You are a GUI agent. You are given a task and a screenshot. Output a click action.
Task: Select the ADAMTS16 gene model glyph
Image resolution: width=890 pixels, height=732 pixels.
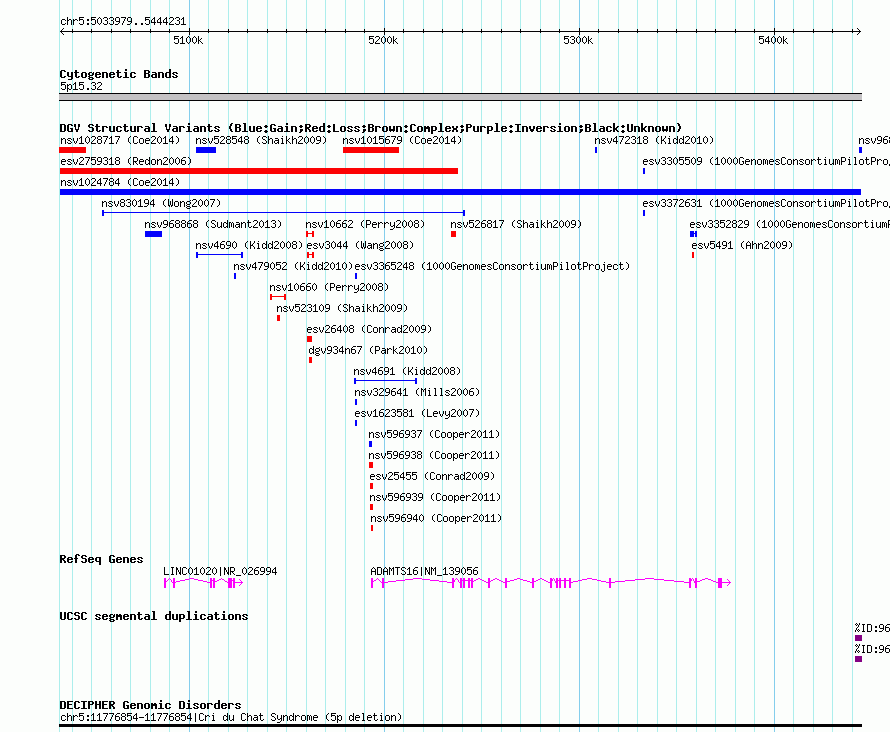pos(551,583)
